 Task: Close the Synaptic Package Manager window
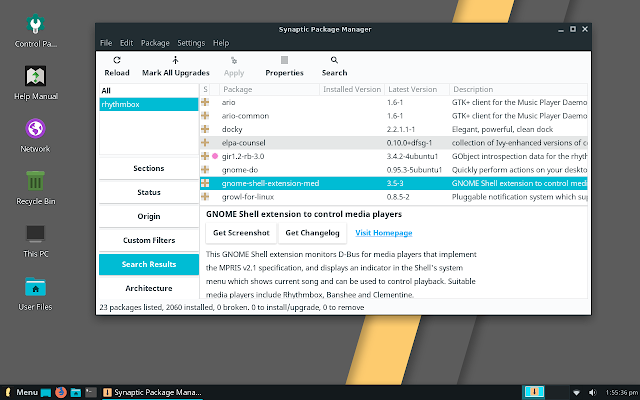[585, 29]
